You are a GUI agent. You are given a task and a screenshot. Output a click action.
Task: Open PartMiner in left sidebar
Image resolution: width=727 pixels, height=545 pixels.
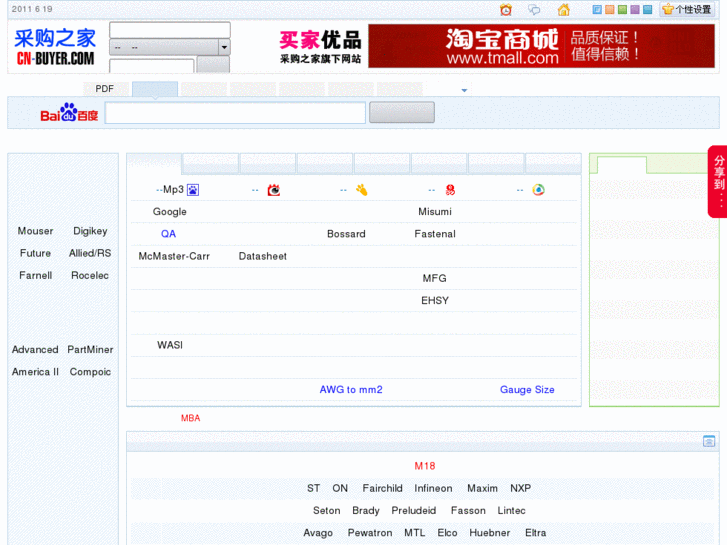(x=90, y=350)
